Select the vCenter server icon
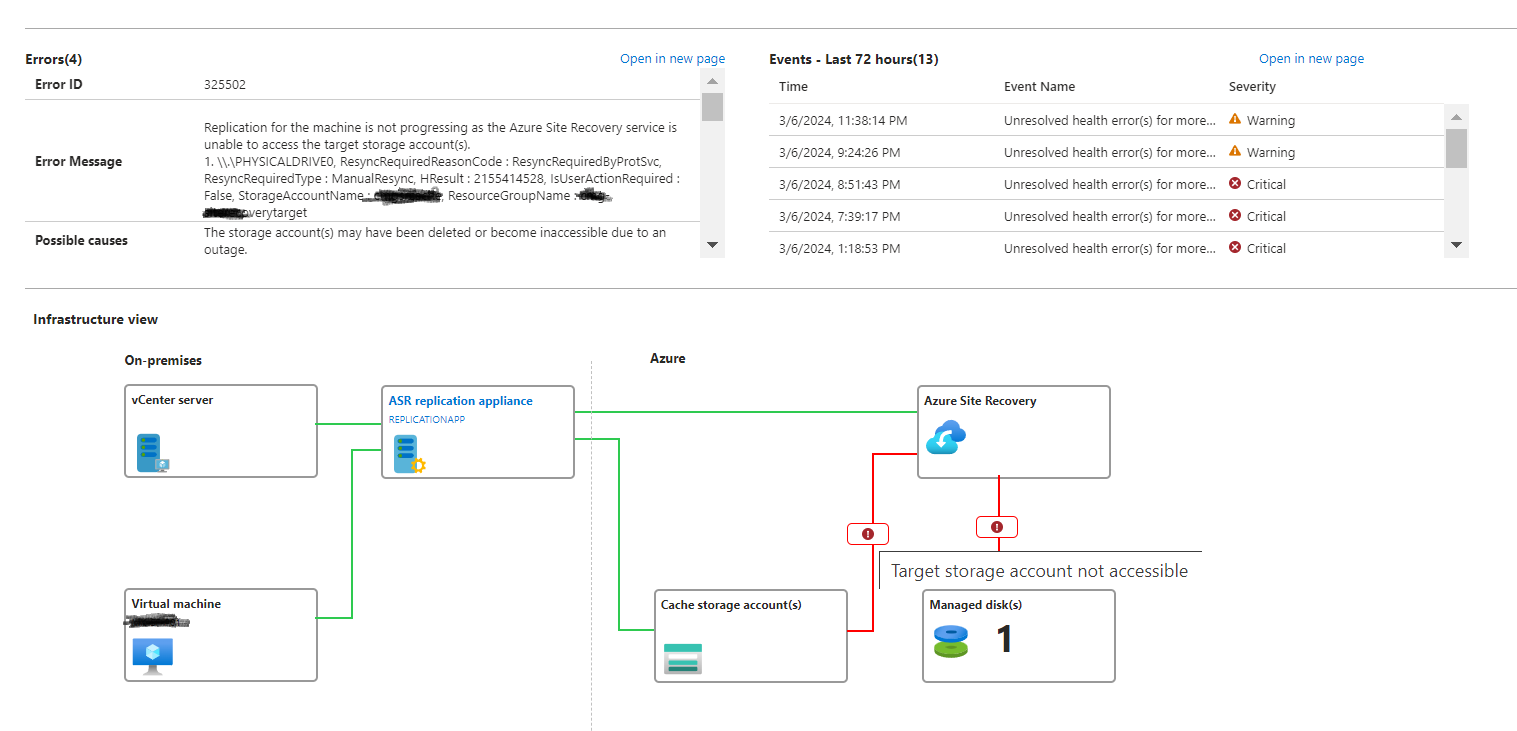Viewport: 1517px width, 731px height. (x=149, y=452)
